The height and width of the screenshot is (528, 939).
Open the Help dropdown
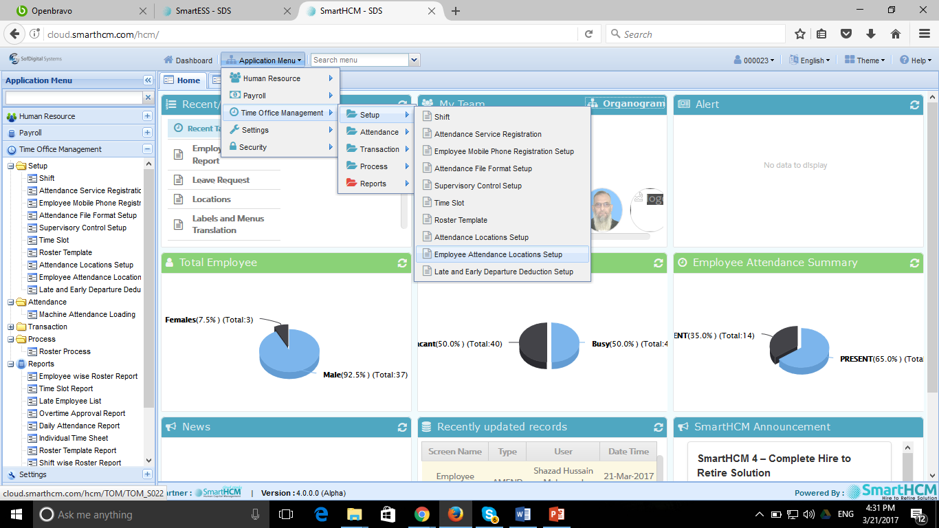916,60
